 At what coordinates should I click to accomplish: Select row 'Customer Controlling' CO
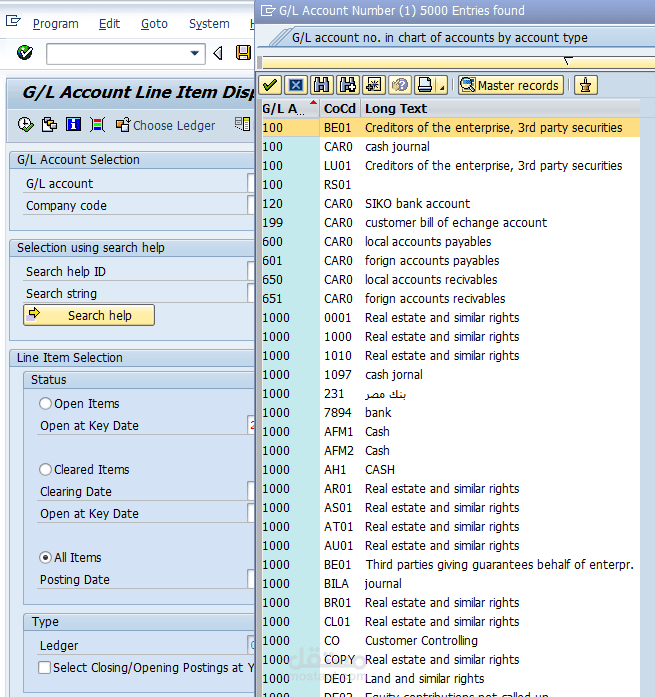click(451, 641)
